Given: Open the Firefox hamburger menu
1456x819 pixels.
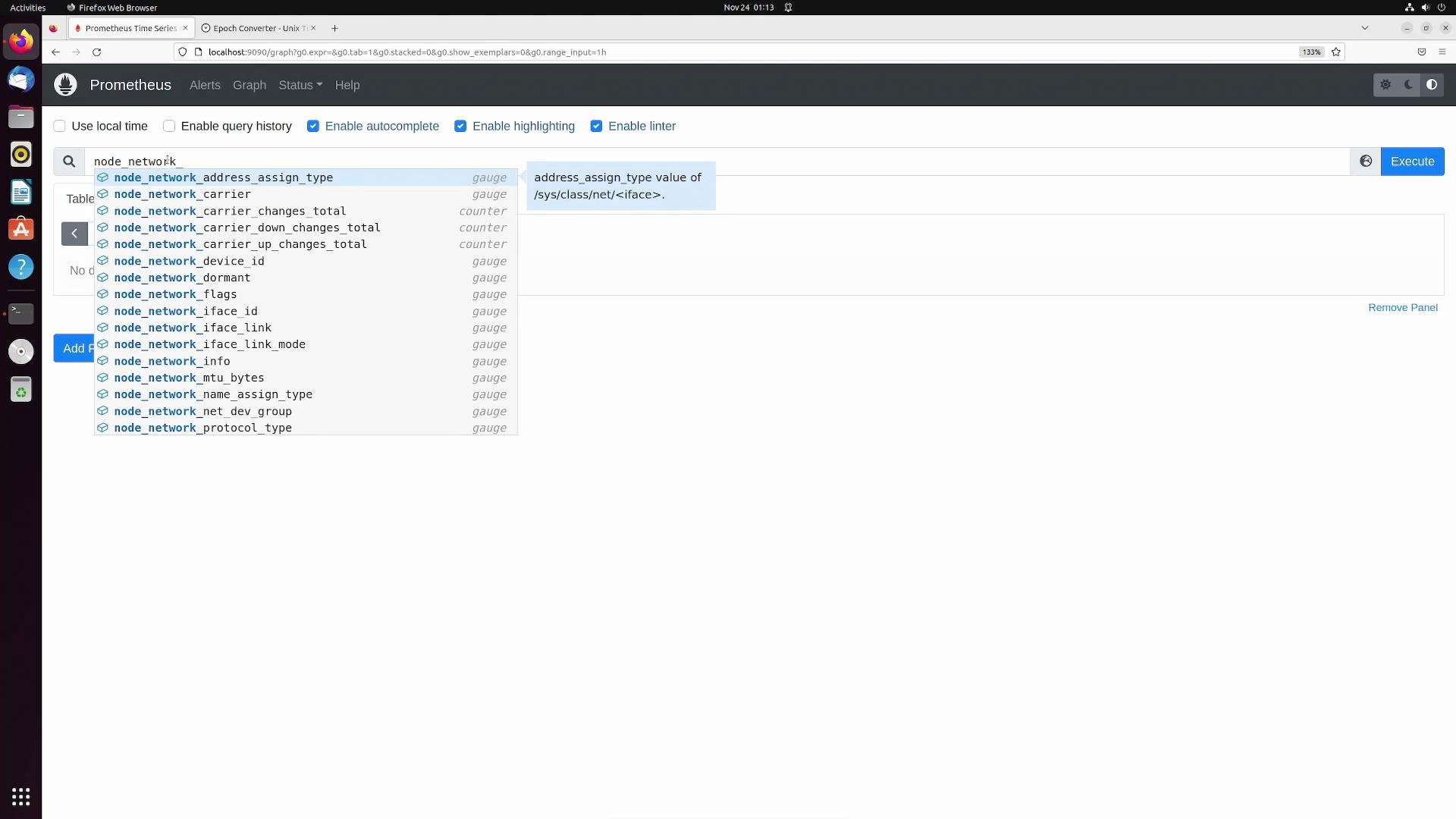Looking at the screenshot, I should pyautogui.click(x=1442, y=52).
